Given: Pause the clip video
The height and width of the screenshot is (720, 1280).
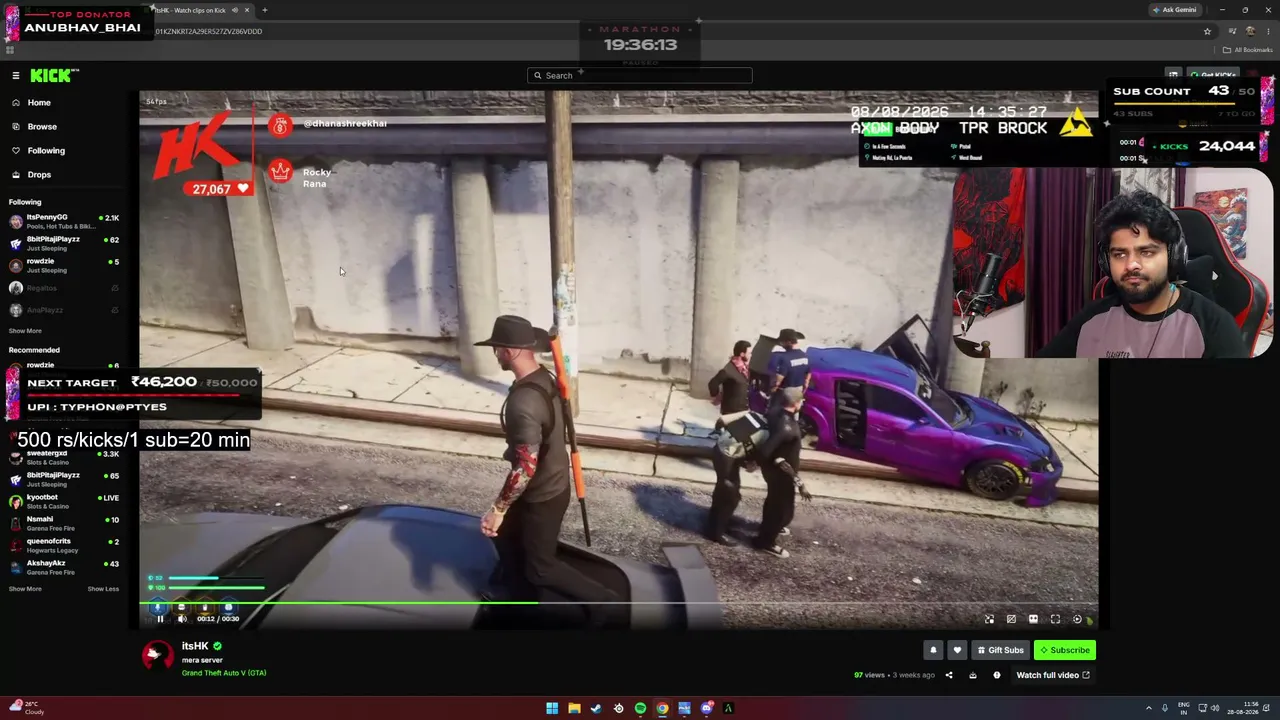Looking at the screenshot, I should pos(160,619).
